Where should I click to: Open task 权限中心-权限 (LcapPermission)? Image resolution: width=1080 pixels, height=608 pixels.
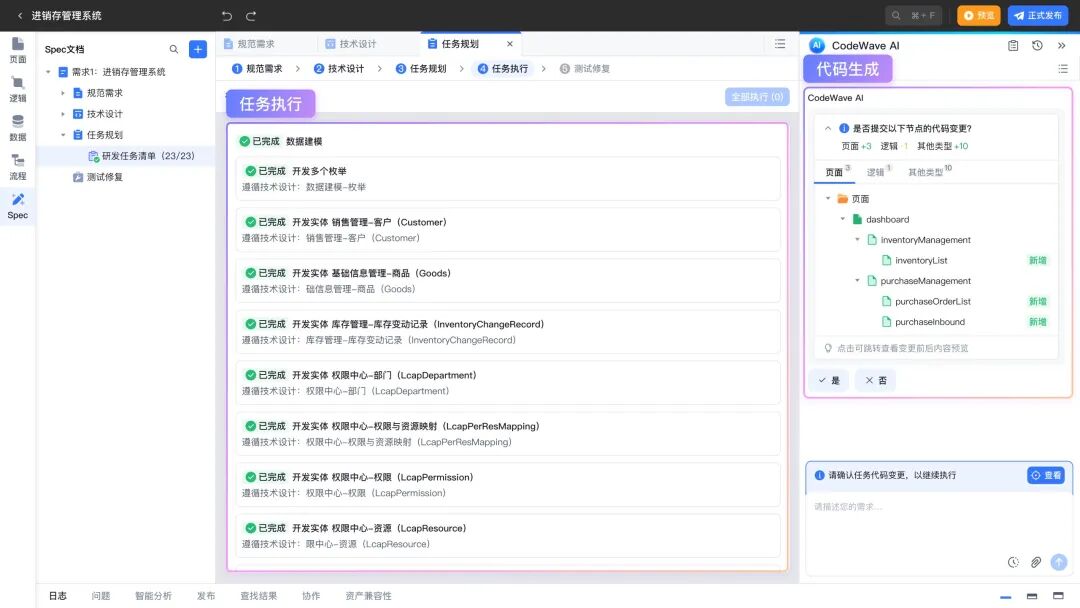(508, 485)
